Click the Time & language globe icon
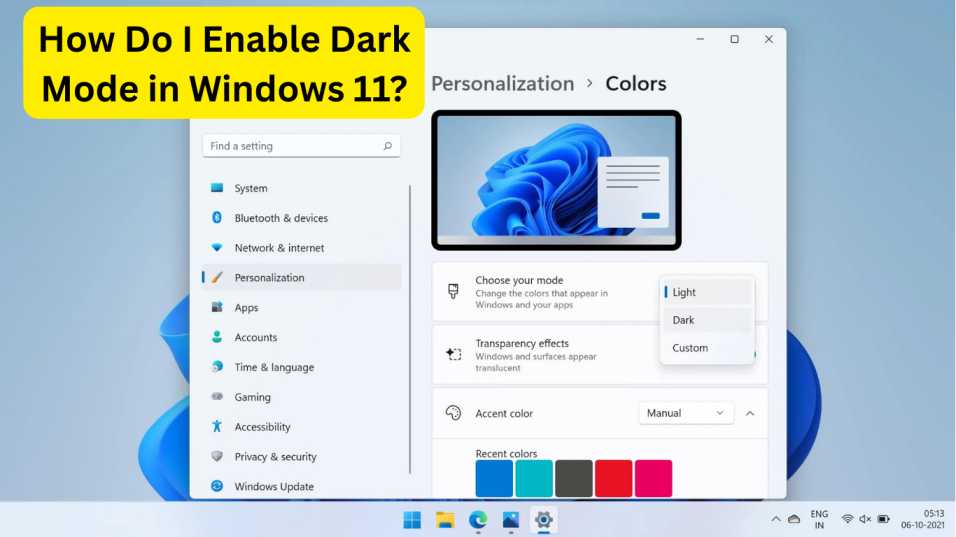Viewport: 956px width, 537px height. (217, 367)
